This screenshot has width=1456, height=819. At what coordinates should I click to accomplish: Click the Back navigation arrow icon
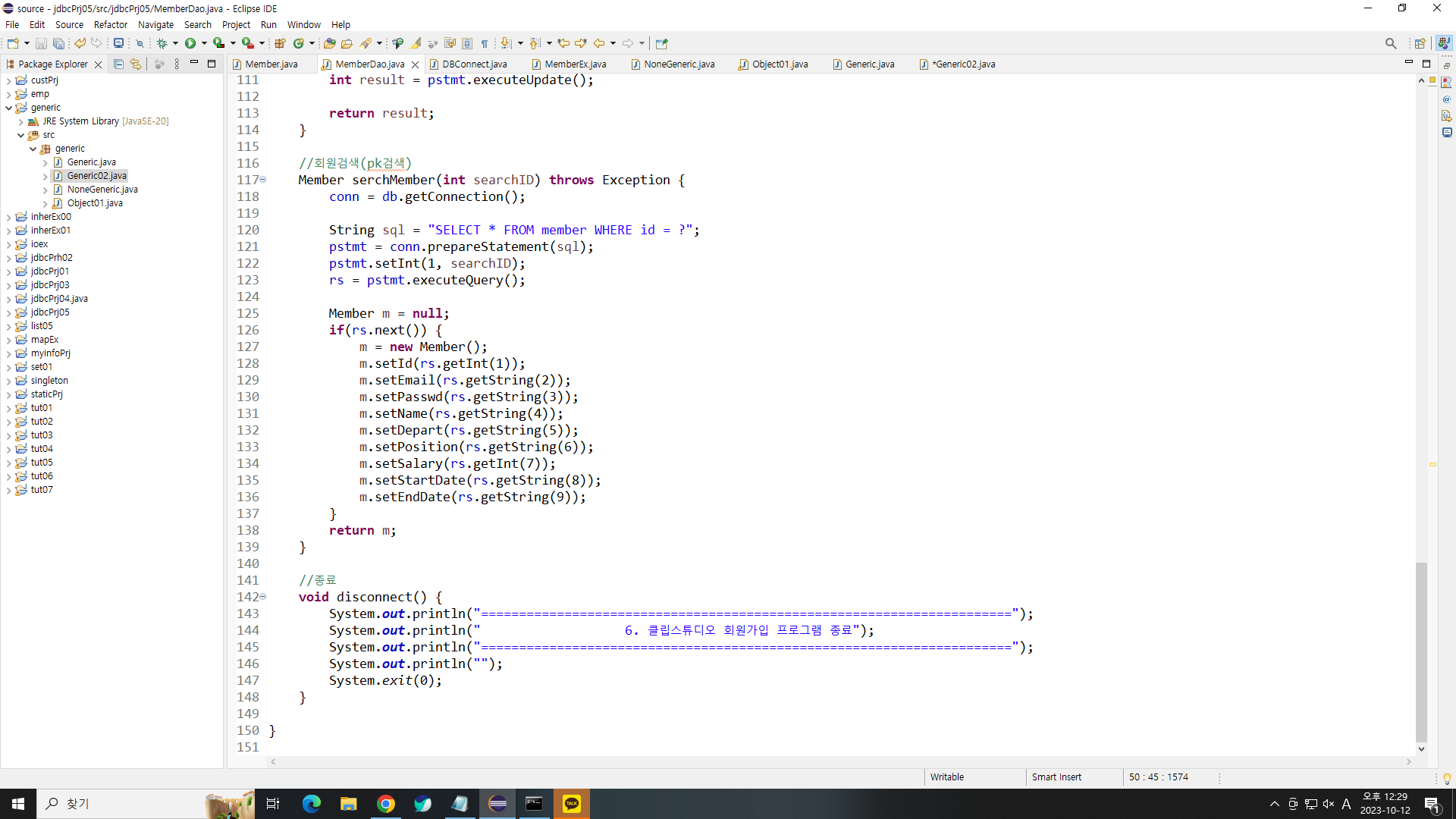pyautogui.click(x=599, y=43)
